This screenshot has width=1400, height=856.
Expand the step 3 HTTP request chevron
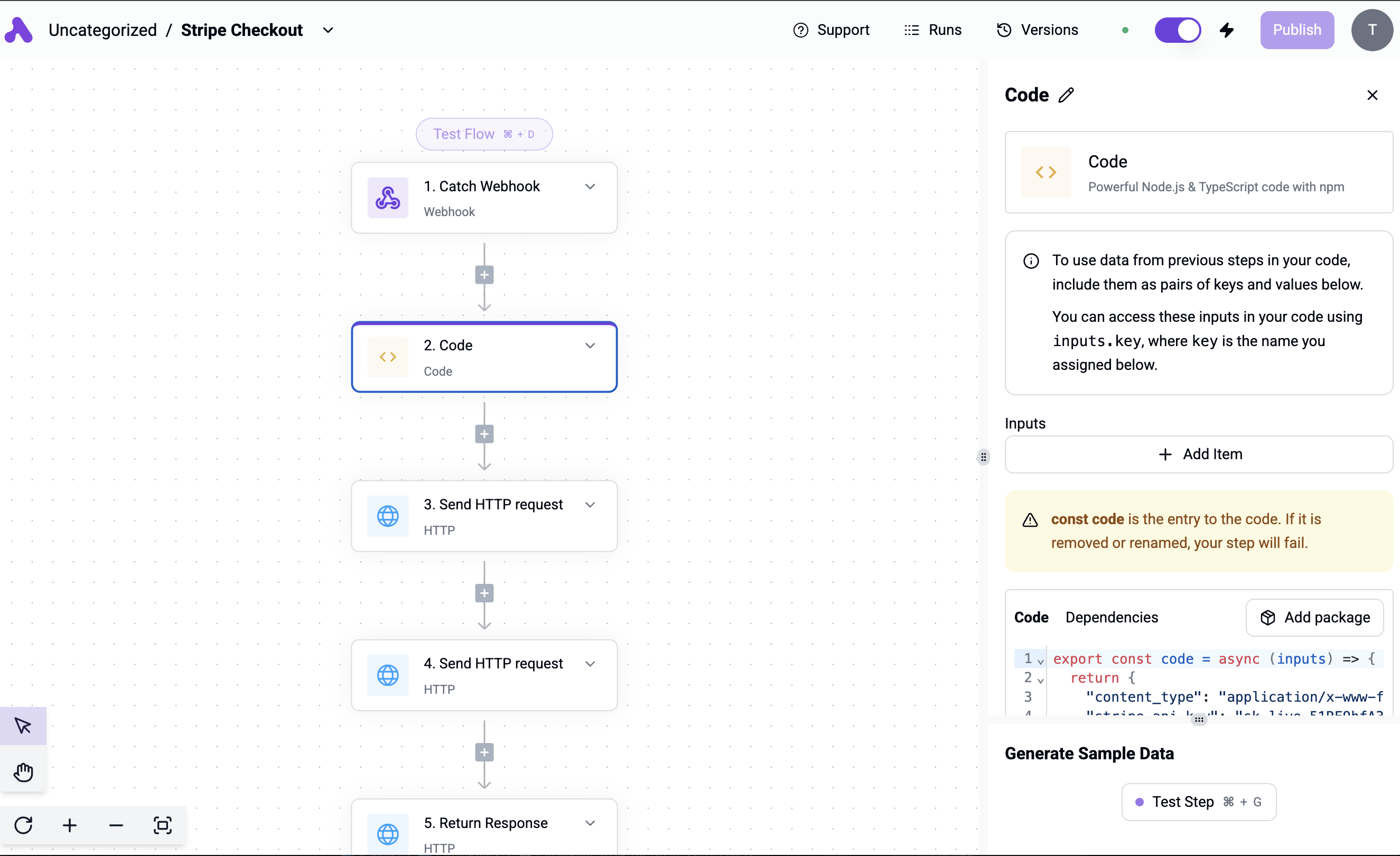(x=590, y=505)
